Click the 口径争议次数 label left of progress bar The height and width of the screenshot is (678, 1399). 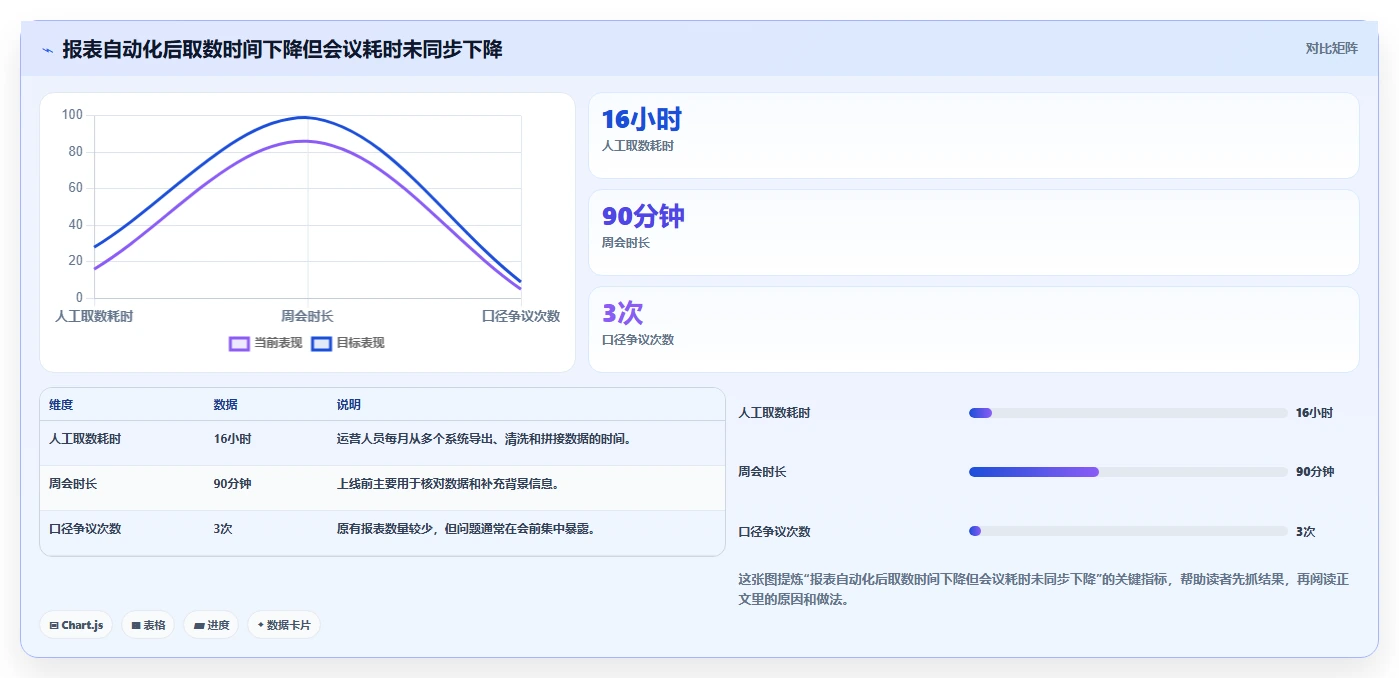(x=774, y=532)
